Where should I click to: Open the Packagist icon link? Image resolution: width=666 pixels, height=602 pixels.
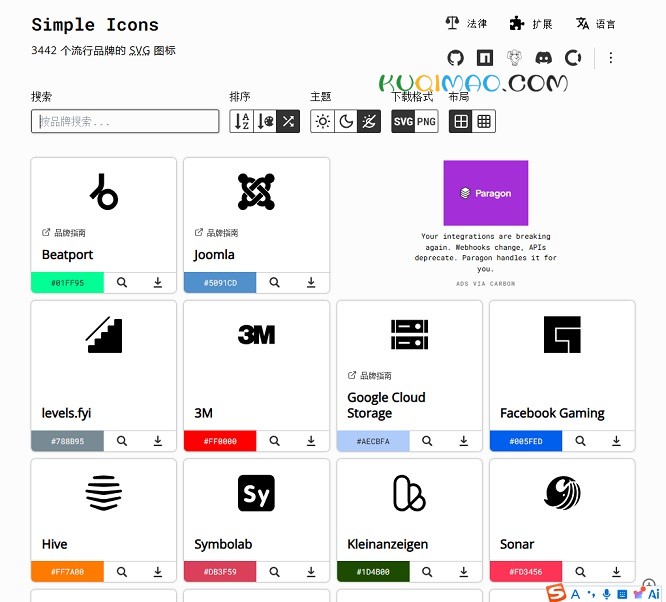(514, 58)
